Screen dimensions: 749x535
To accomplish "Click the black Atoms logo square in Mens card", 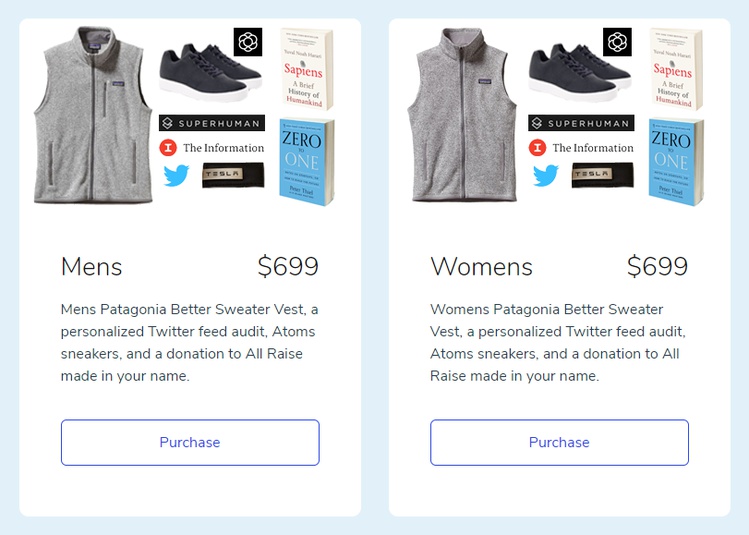I will (x=248, y=42).
